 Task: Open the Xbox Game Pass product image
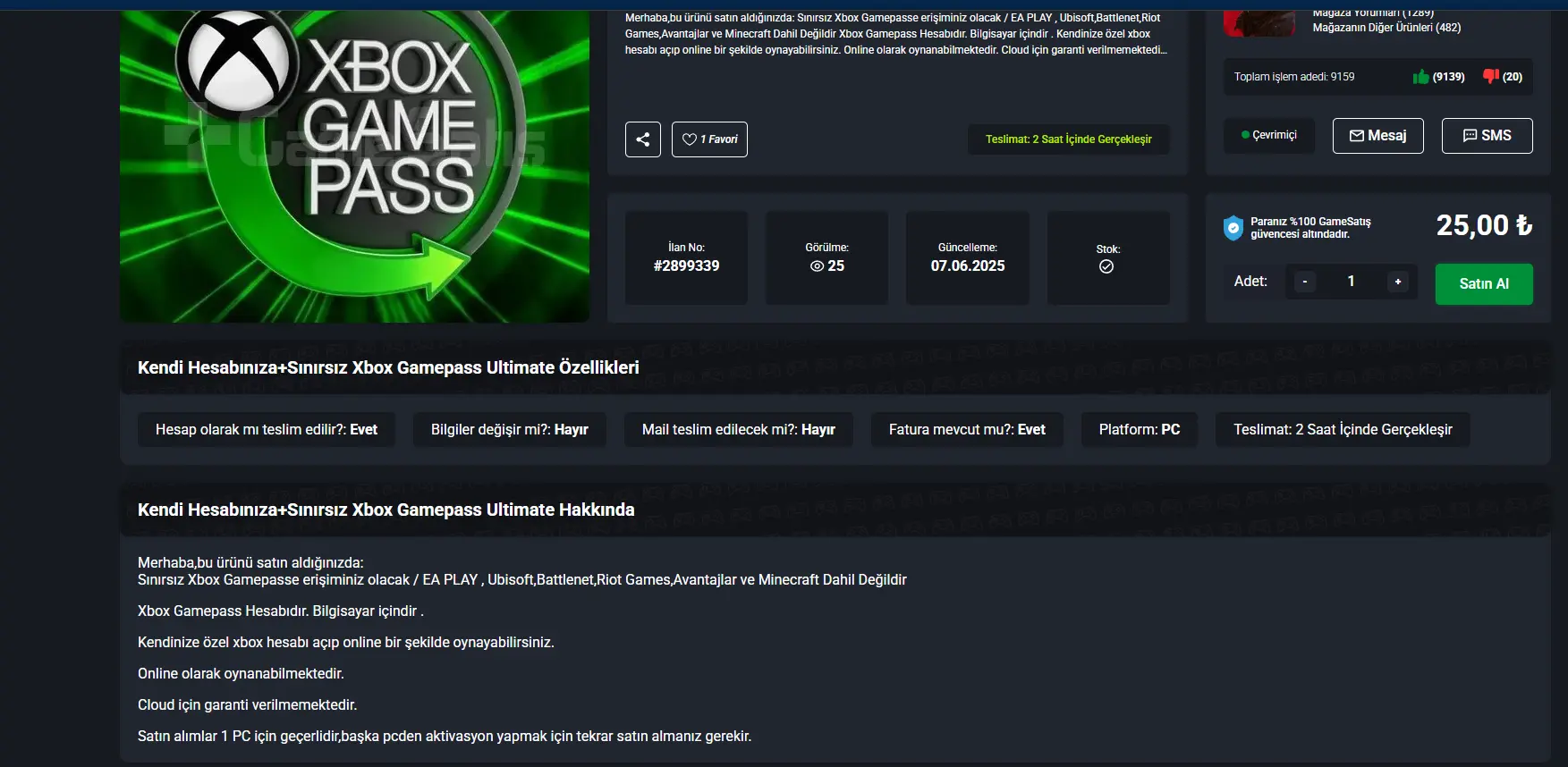(x=354, y=166)
